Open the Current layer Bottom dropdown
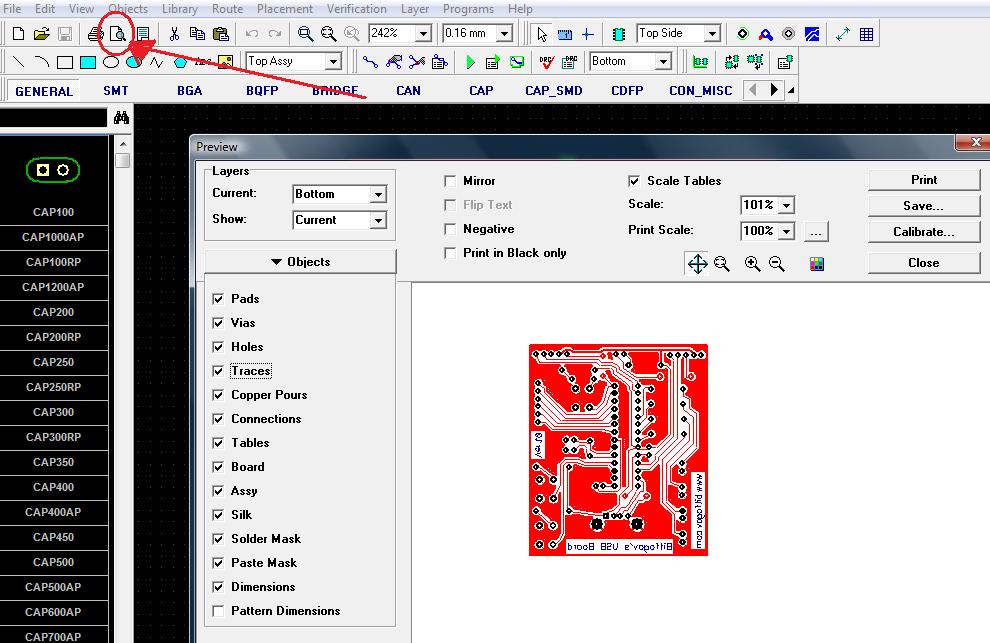This screenshot has width=990, height=643. [378, 194]
